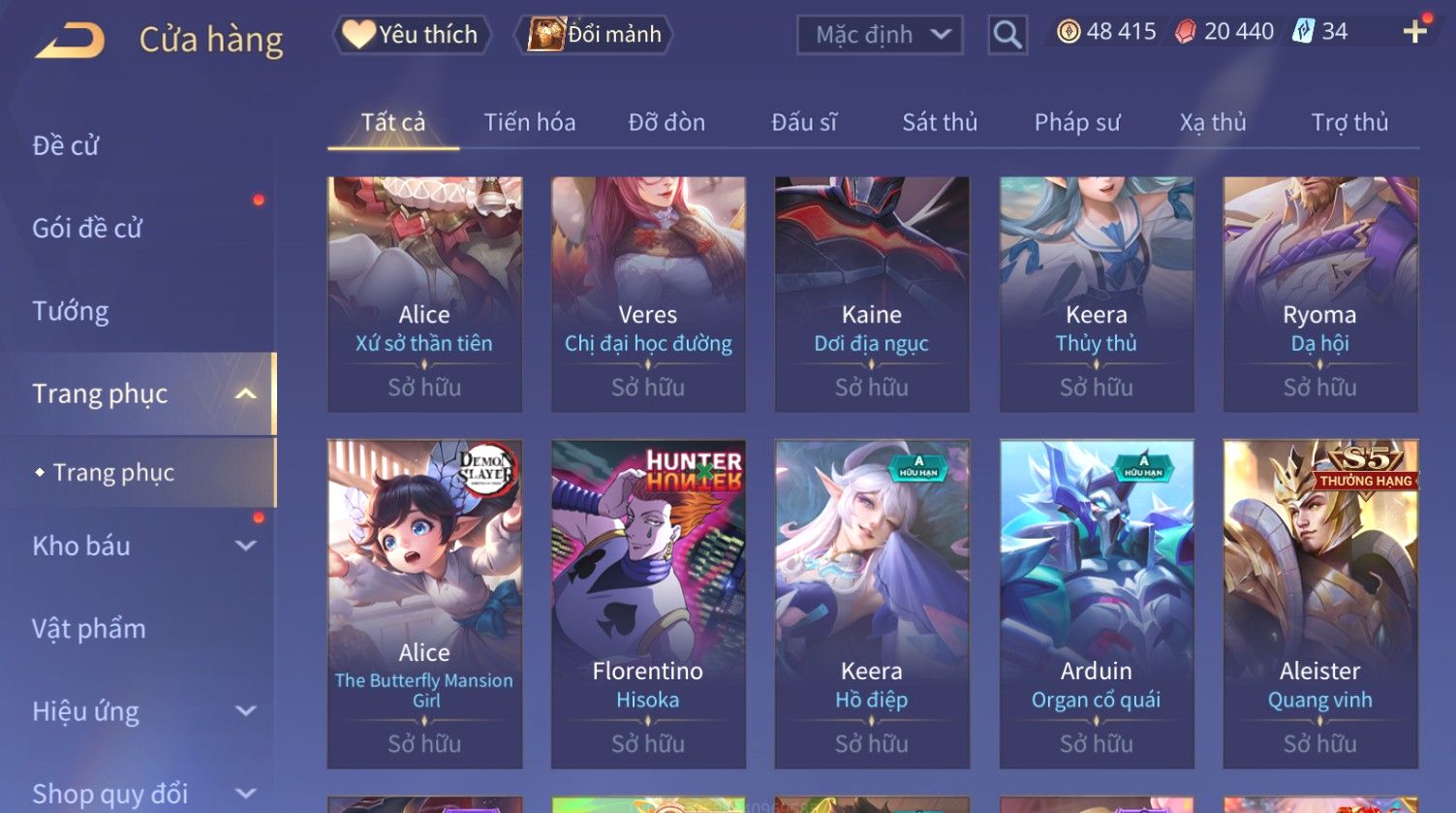Click the plus icon to add currency
Image resolution: width=1456 pixels, height=813 pixels.
pyautogui.click(x=1414, y=32)
